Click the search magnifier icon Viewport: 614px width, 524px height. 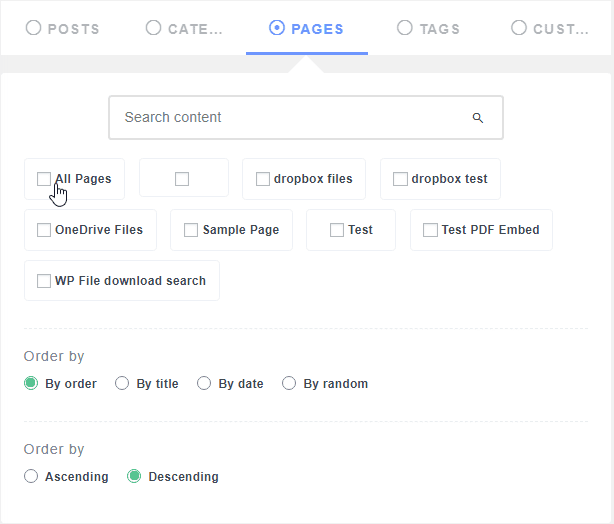[478, 118]
